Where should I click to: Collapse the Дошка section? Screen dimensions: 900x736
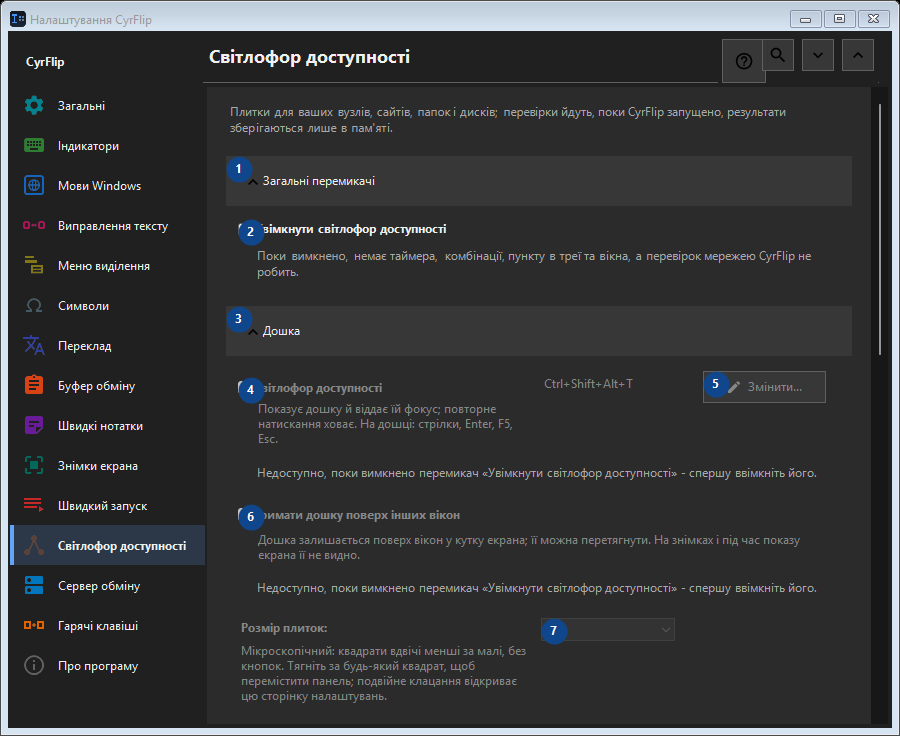coord(538,331)
